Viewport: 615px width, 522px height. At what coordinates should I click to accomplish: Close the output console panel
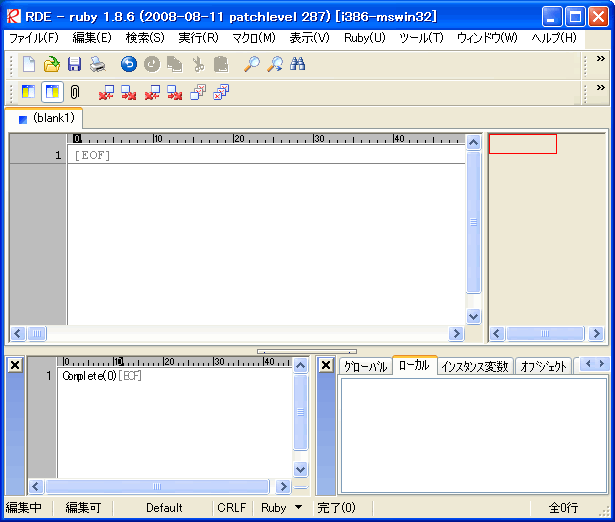pos(15,366)
